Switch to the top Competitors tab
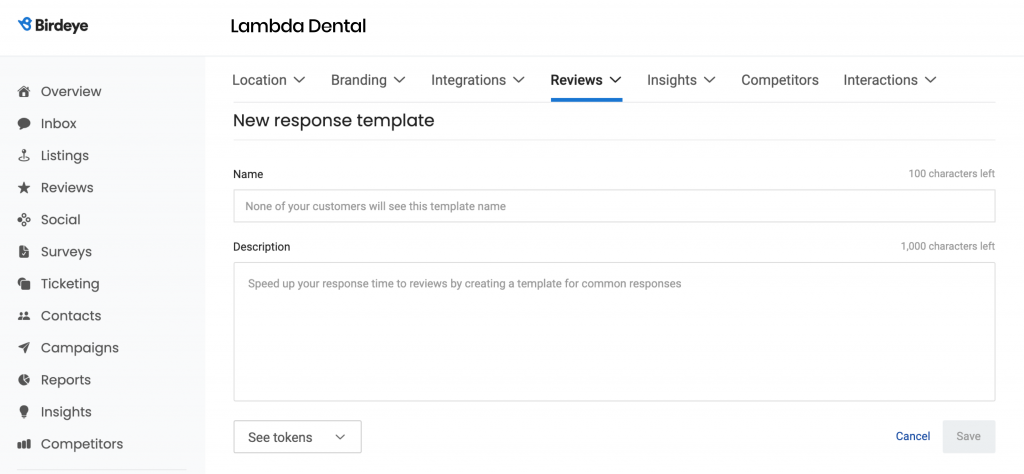 (780, 80)
